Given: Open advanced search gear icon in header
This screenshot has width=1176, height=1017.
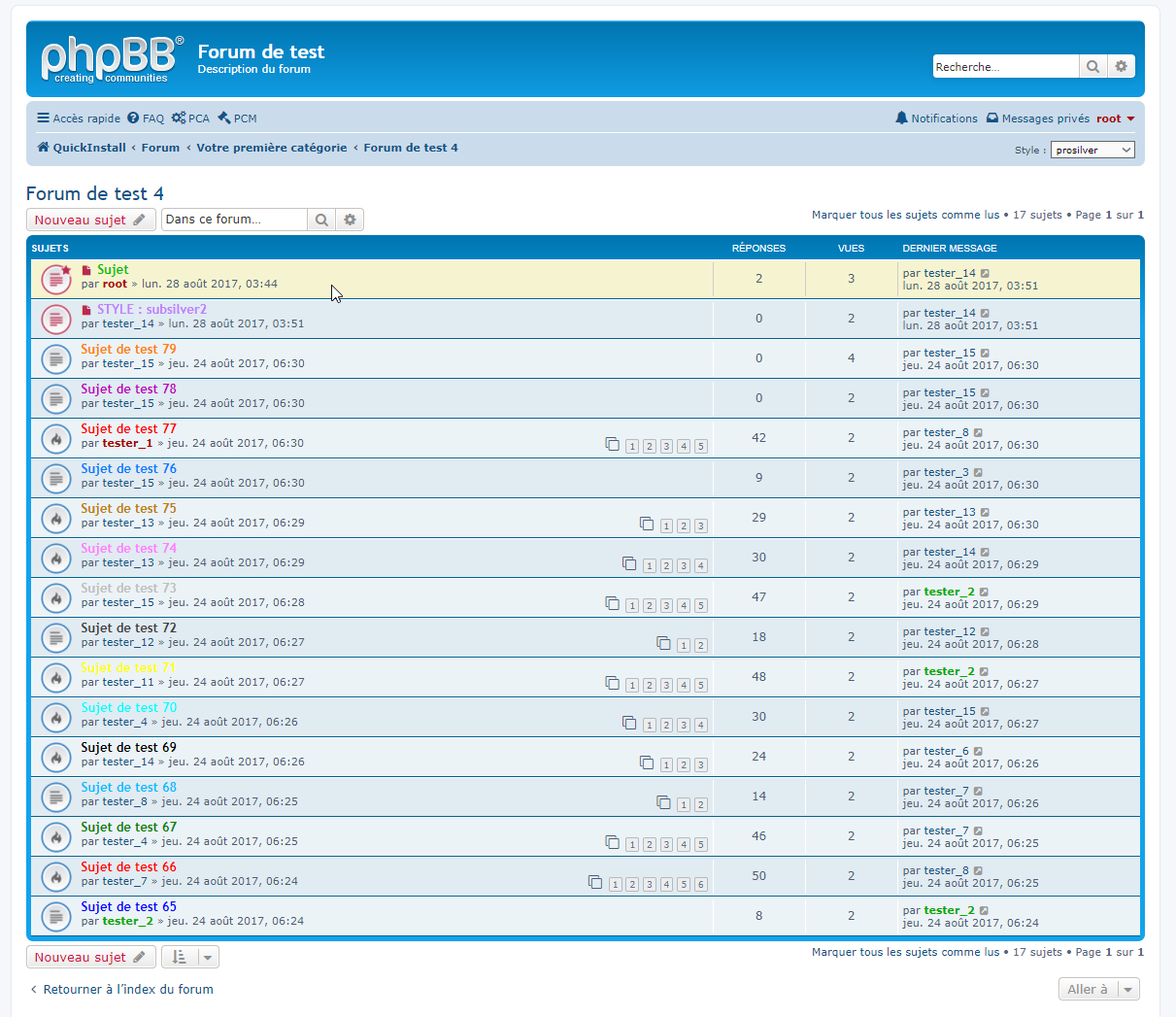Looking at the screenshot, I should click(x=1121, y=66).
